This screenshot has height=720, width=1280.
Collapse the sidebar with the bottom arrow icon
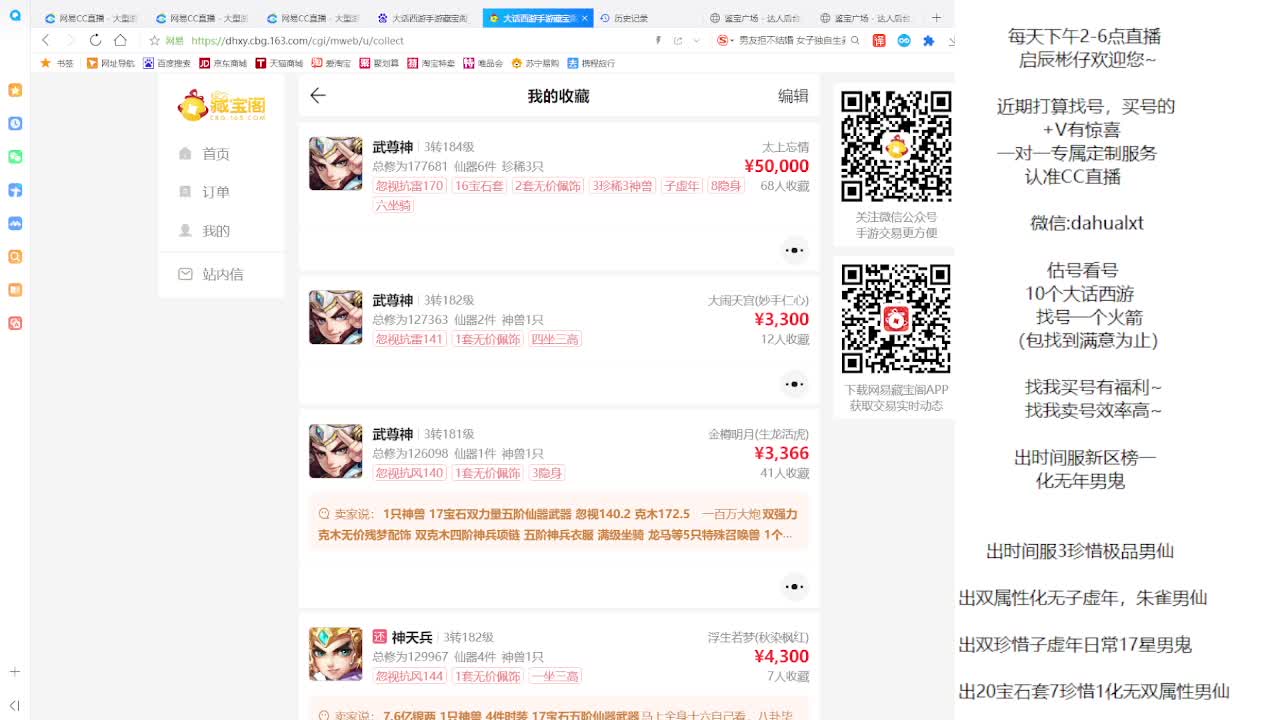click(x=15, y=705)
